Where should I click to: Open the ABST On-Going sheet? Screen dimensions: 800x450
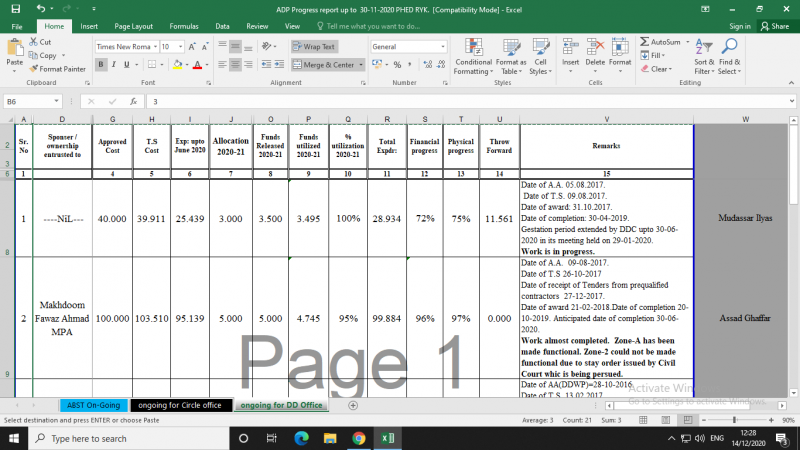pyautogui.click(x=93, y=405)
